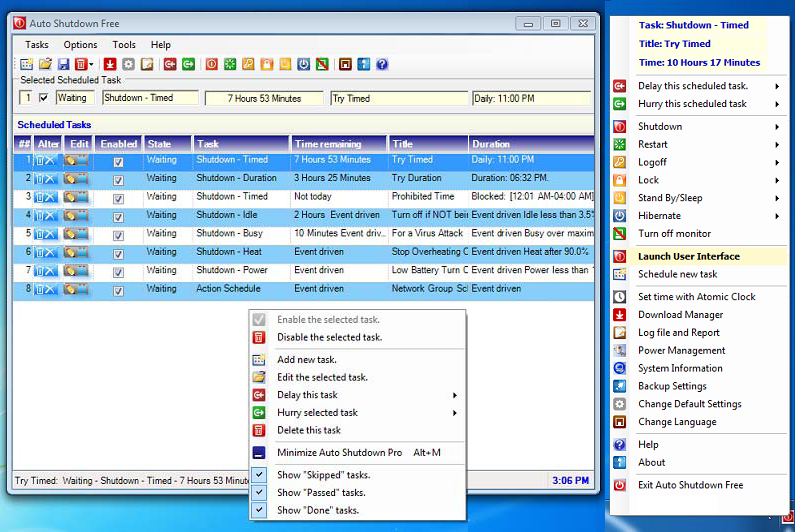Click the red Shutdown toolbar icon
This screenshot has width=795, height=532.
(211, 64)
